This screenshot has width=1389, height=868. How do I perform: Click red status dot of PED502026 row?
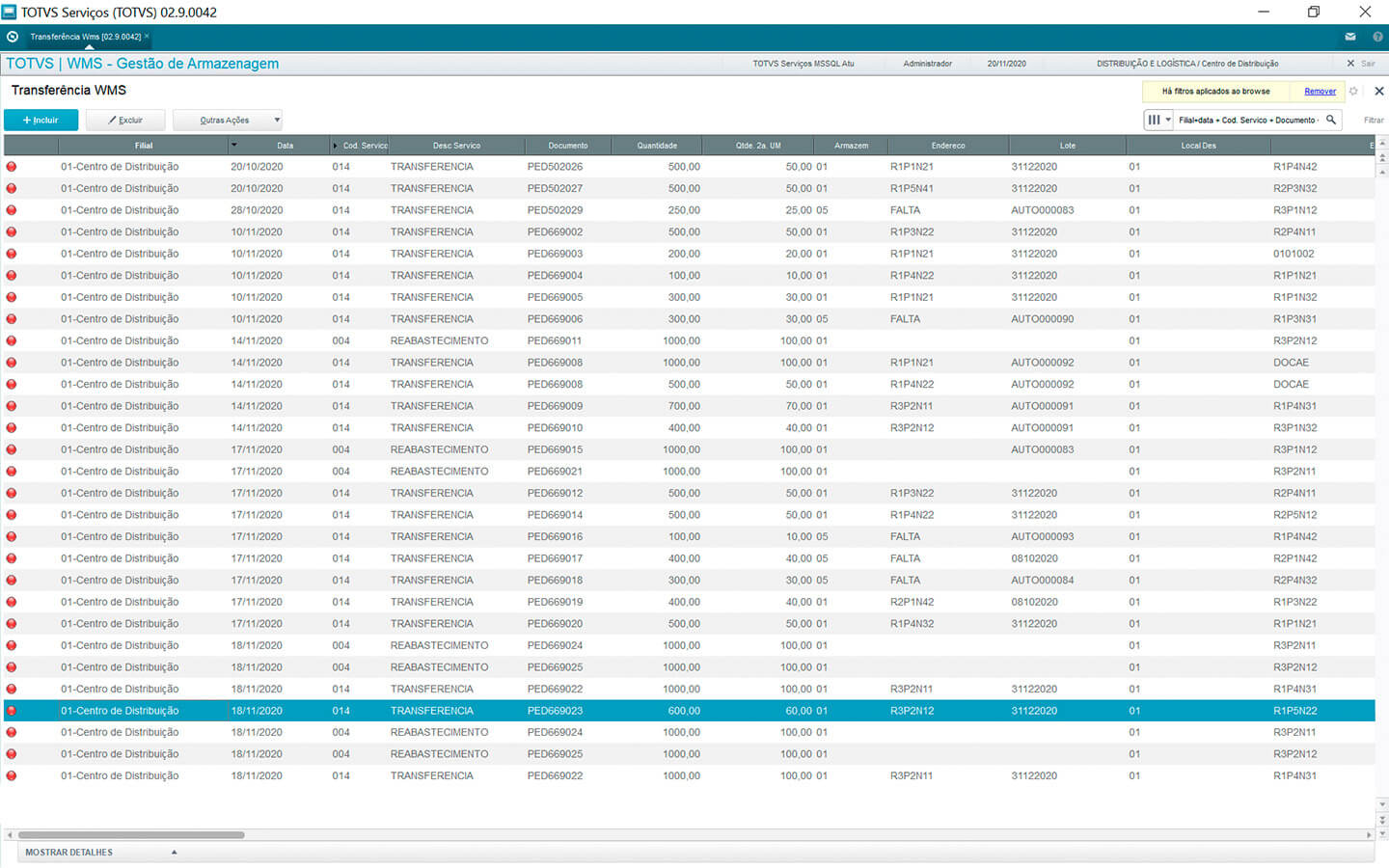(x=12, y=167)
